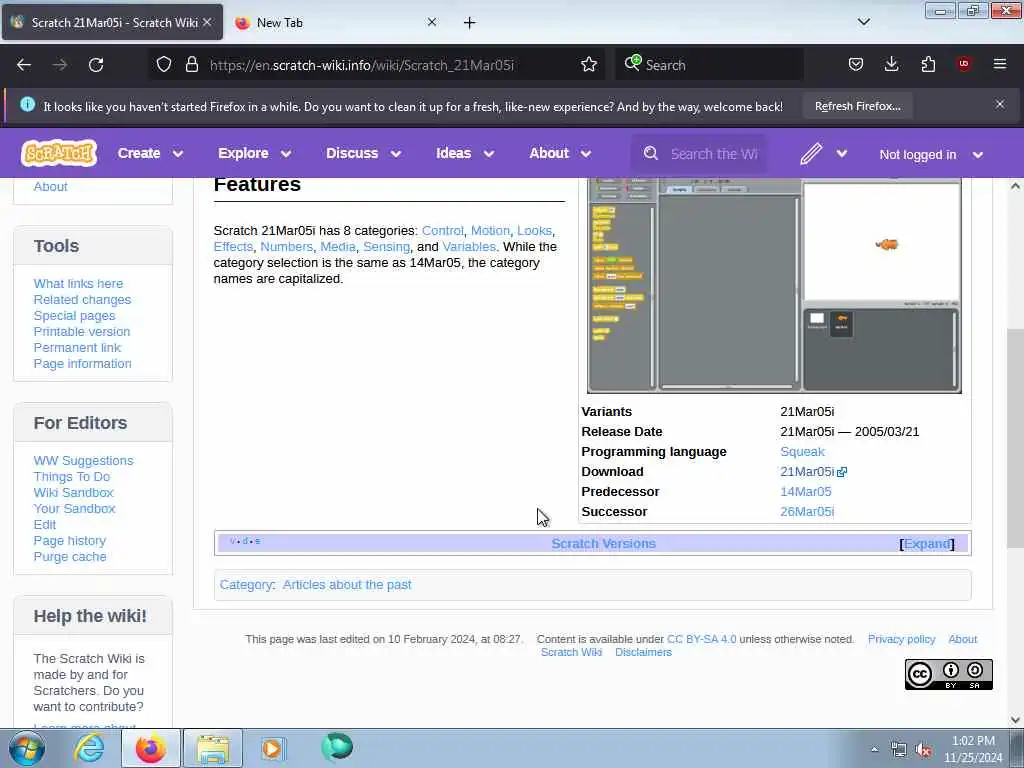Select the Scratch 21Mar05i - Scratch Wiki tab
This screenshot has width=1024, height=768.
coord(112,22)
